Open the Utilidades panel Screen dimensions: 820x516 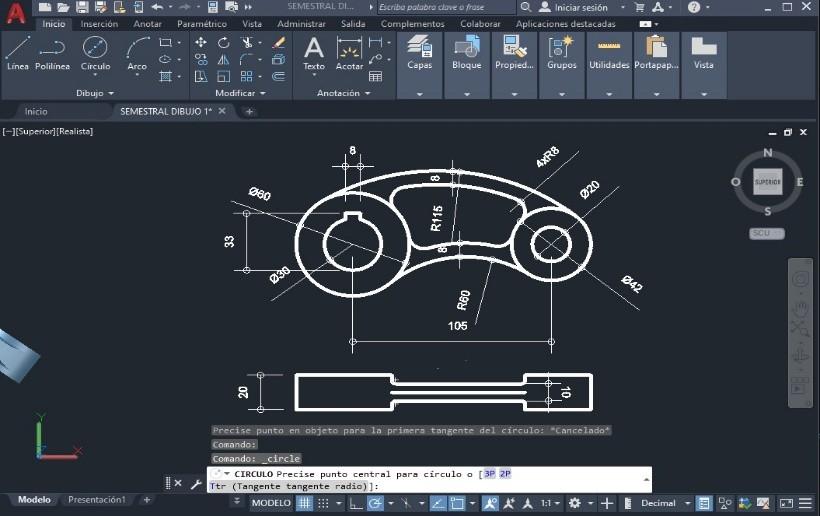609,52
